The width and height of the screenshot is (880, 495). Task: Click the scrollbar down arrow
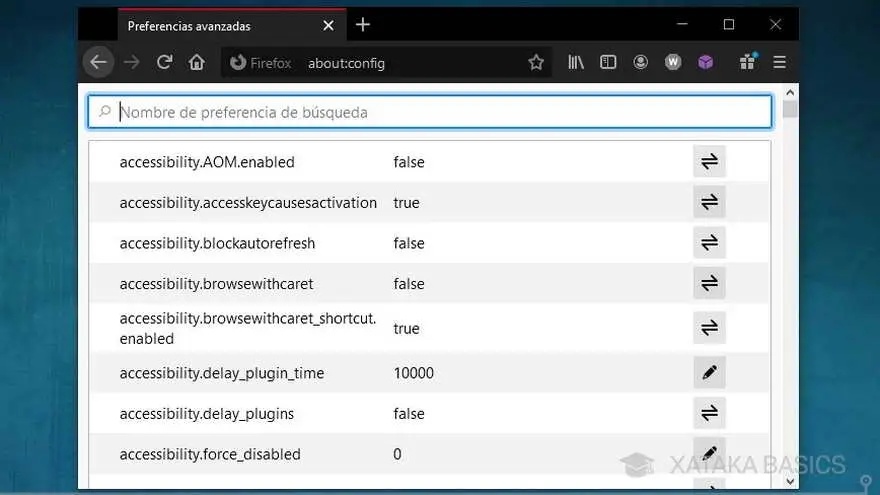(790, 481)
